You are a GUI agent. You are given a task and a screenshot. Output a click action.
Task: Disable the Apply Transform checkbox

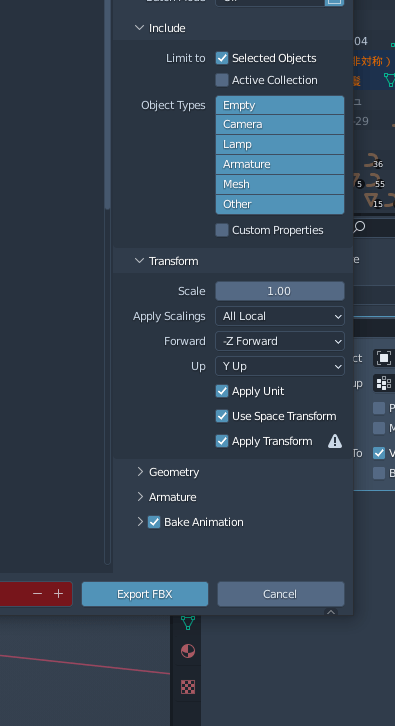[x=222, y=441]
